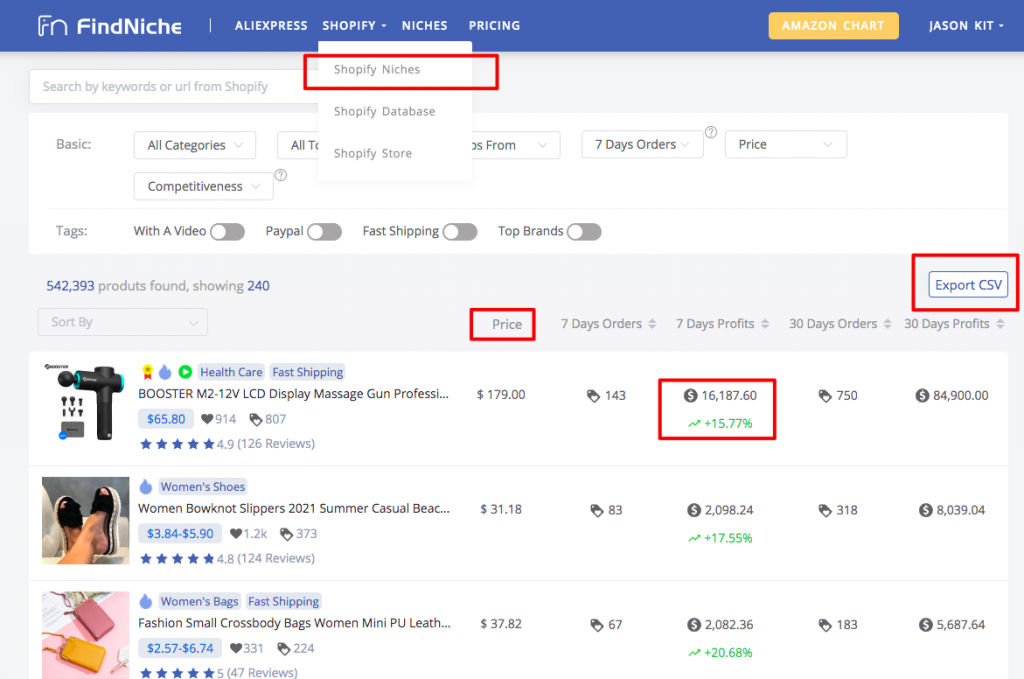Click the crossbody bags product thumbnail
Image resolution: width=1024 pixels, height=679 pixels.
86,635
